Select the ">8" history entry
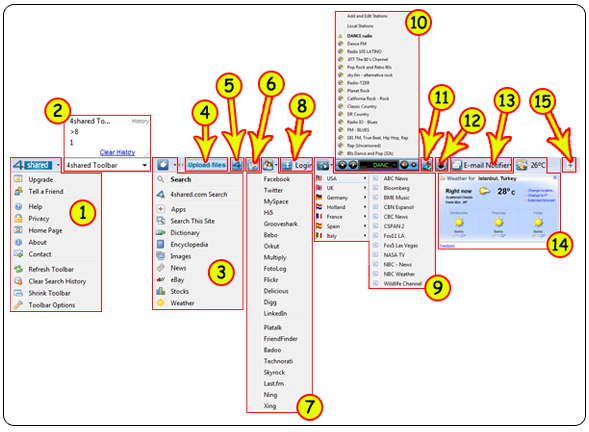 tap(74, 132)
